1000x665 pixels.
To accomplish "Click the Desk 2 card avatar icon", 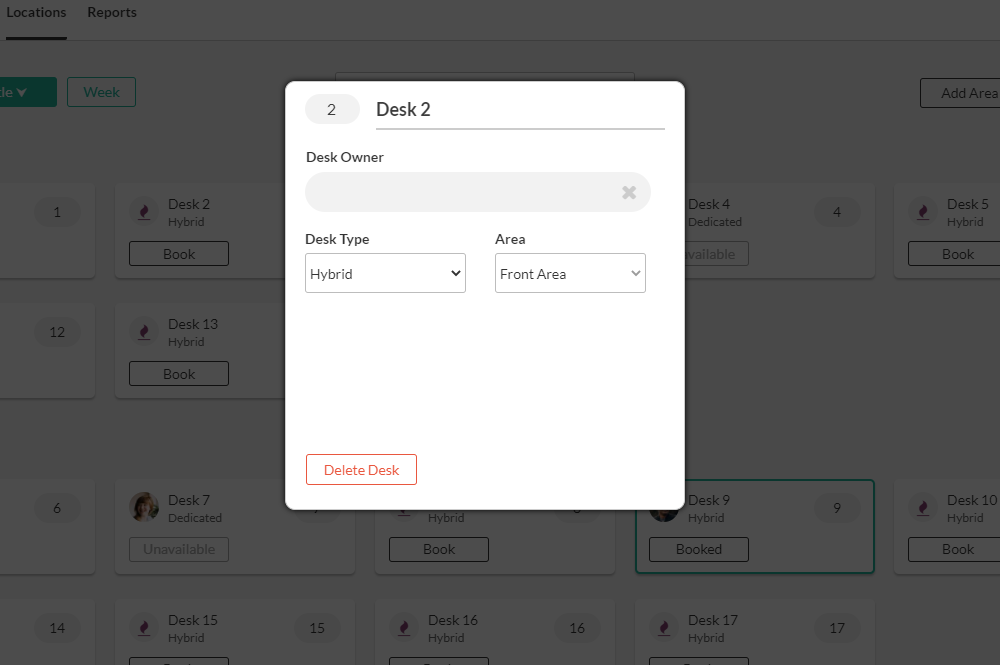I will coord(144,212).
